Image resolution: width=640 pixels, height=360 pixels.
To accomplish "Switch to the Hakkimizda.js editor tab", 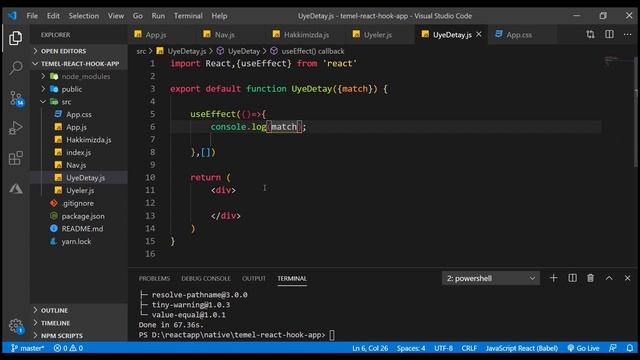I will pyautogui.click(x=307, y=35).
